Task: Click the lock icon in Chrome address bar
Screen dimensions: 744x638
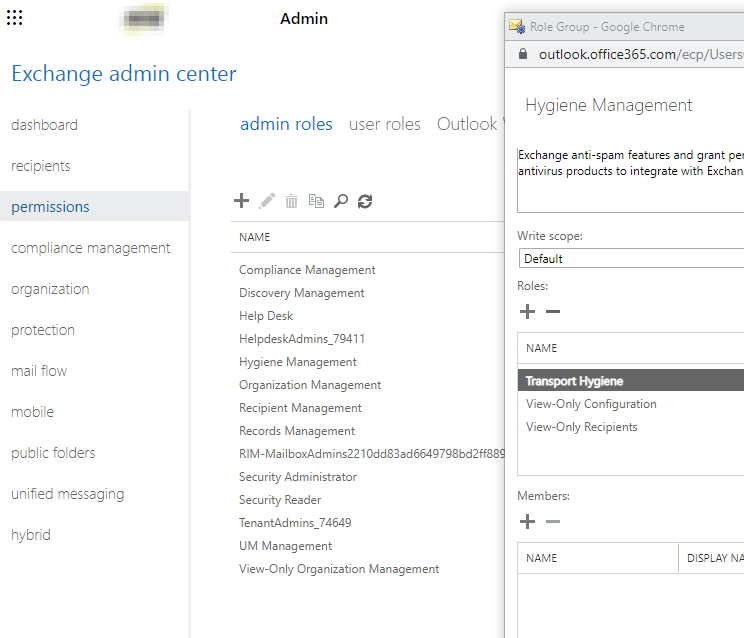Action: (x=523, y=54)
